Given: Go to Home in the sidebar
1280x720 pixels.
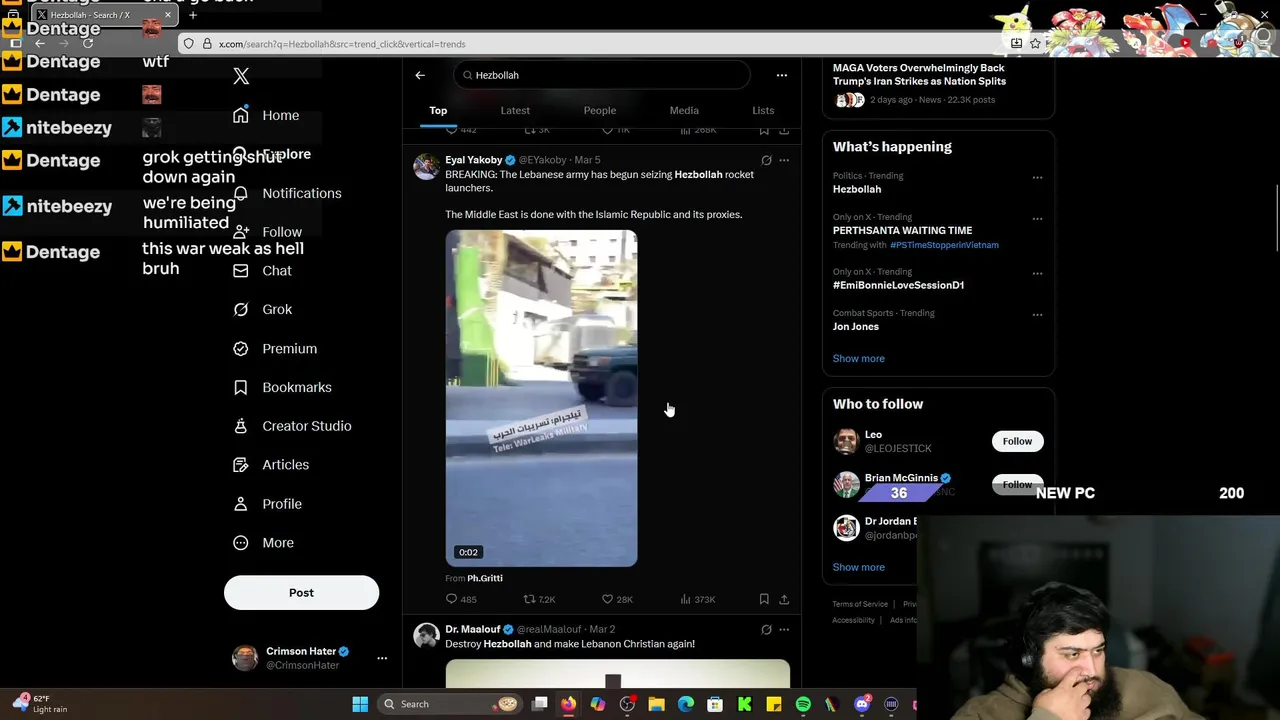Looking at the screenshot, I should (x=266, y=115).
